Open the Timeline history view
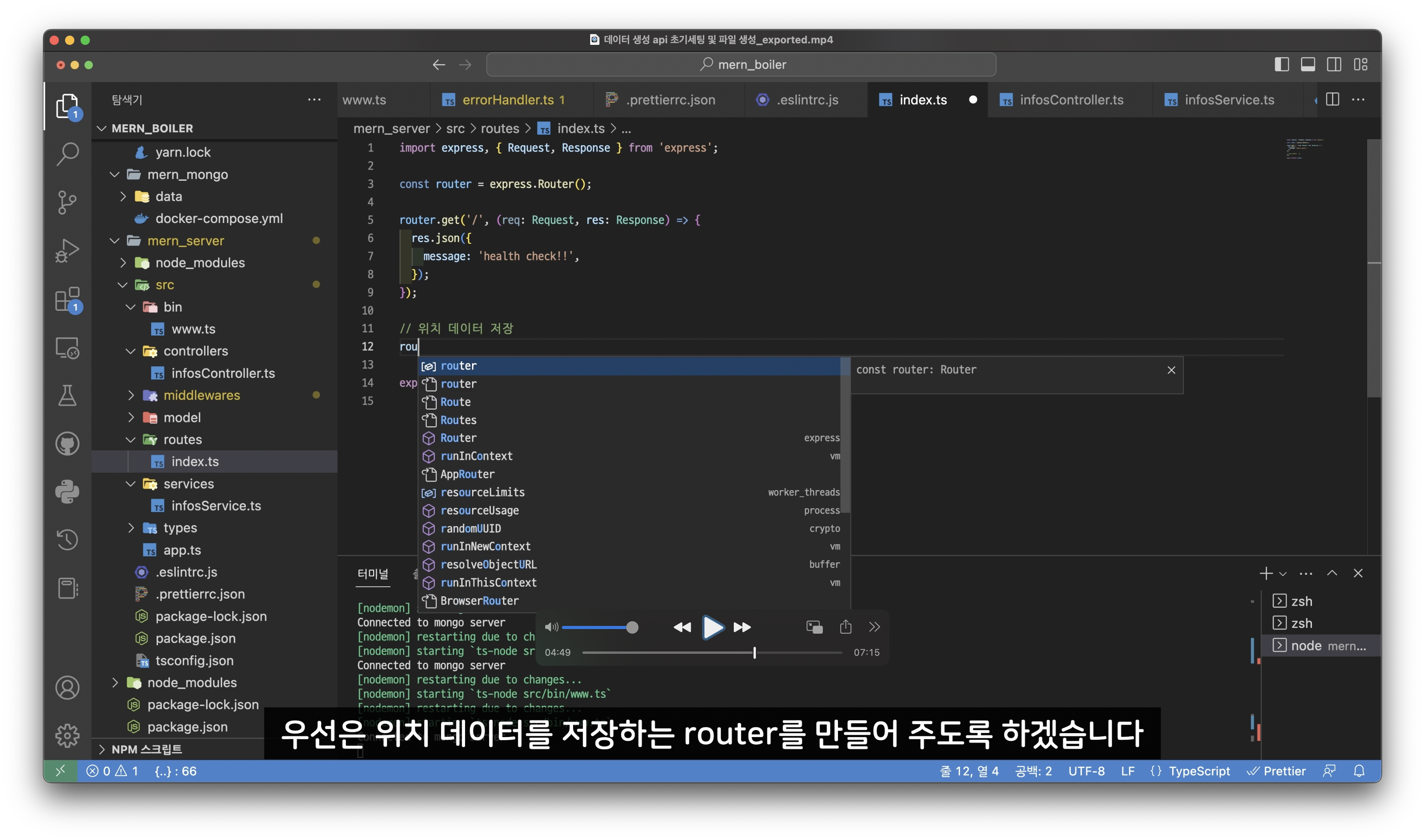1425x840 pixels. coord(67,540)
